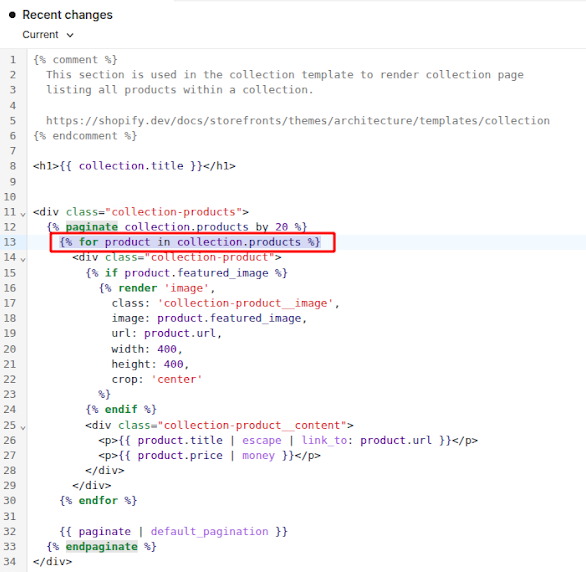Click the shopify.dev URL on line 5
The image size is (586, 572).
coord(298,120)
